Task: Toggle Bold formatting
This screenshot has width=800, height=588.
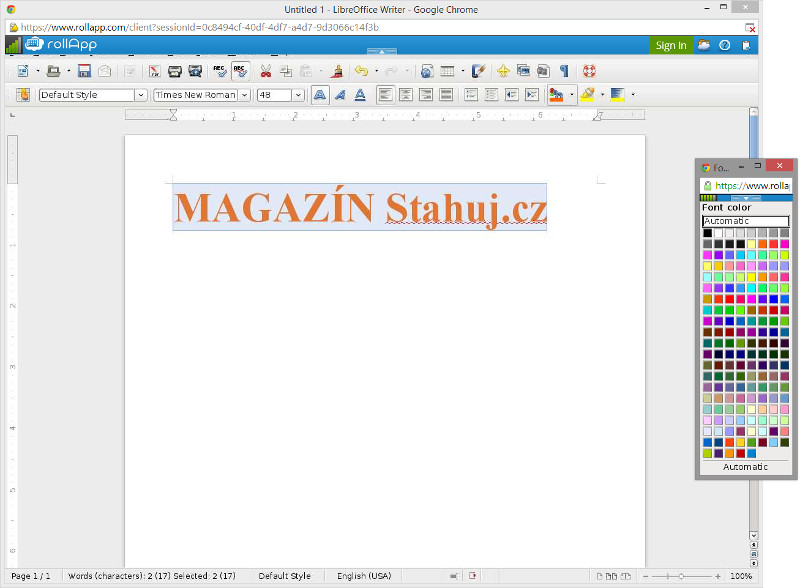Action: tap(320, 95)
